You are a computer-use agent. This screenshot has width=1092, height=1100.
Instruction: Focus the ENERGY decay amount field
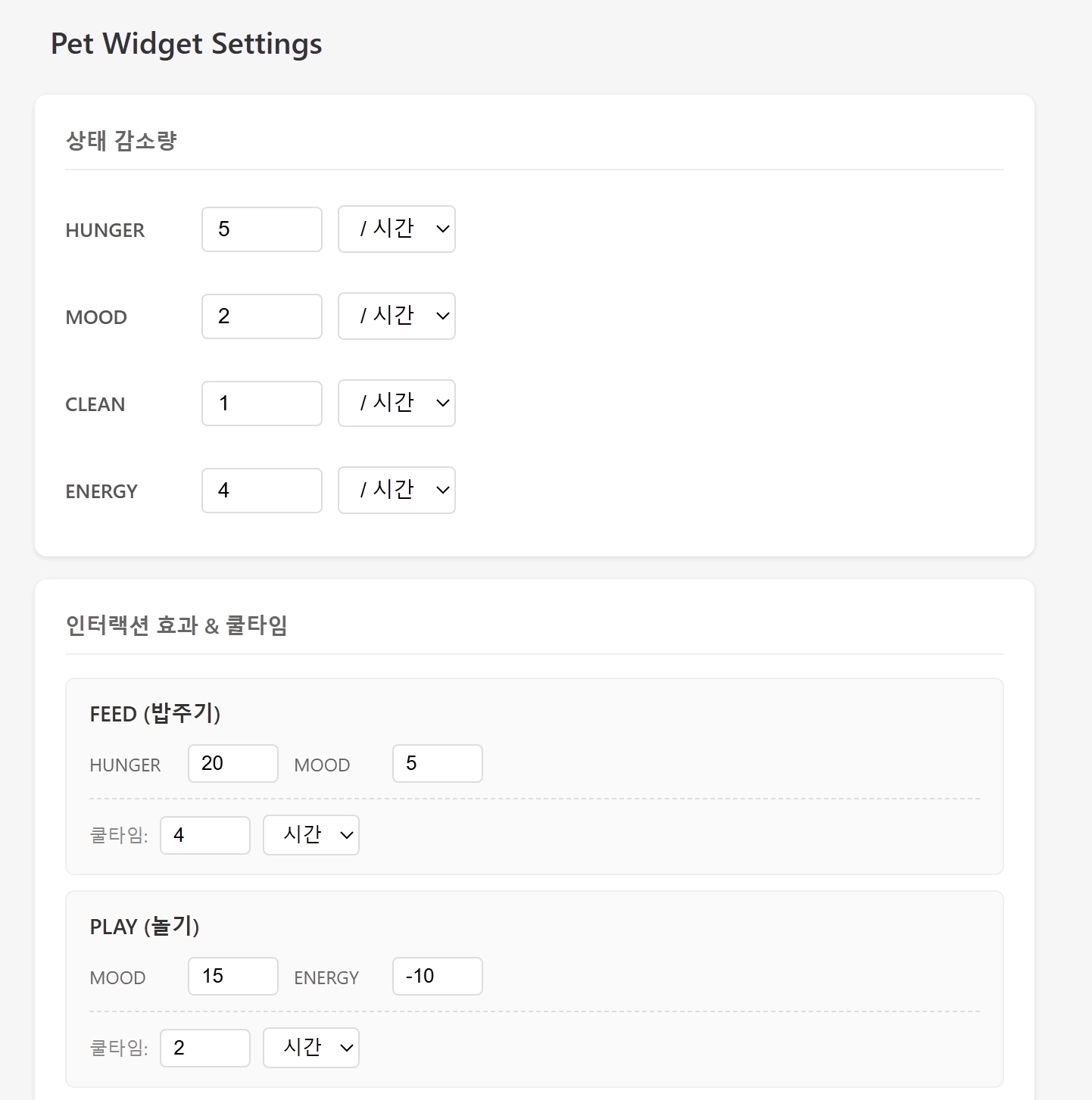coord(261,491)
